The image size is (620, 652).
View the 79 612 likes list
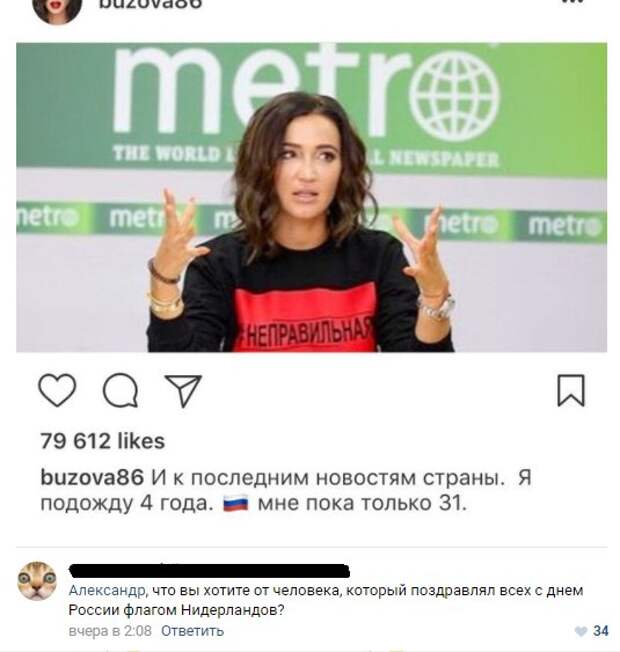103,441
